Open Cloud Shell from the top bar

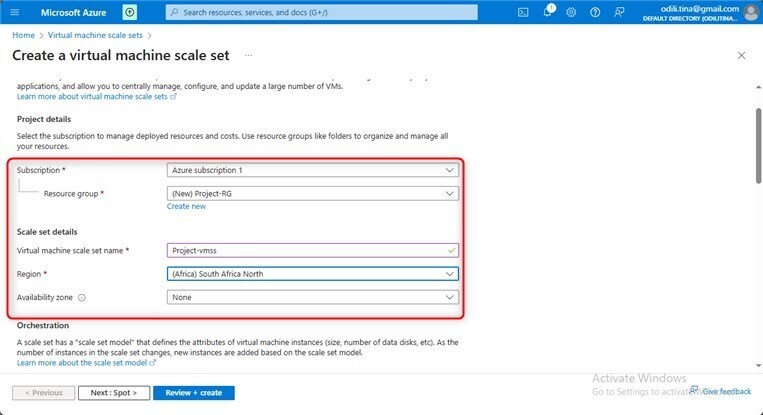[x=523, y=12]
